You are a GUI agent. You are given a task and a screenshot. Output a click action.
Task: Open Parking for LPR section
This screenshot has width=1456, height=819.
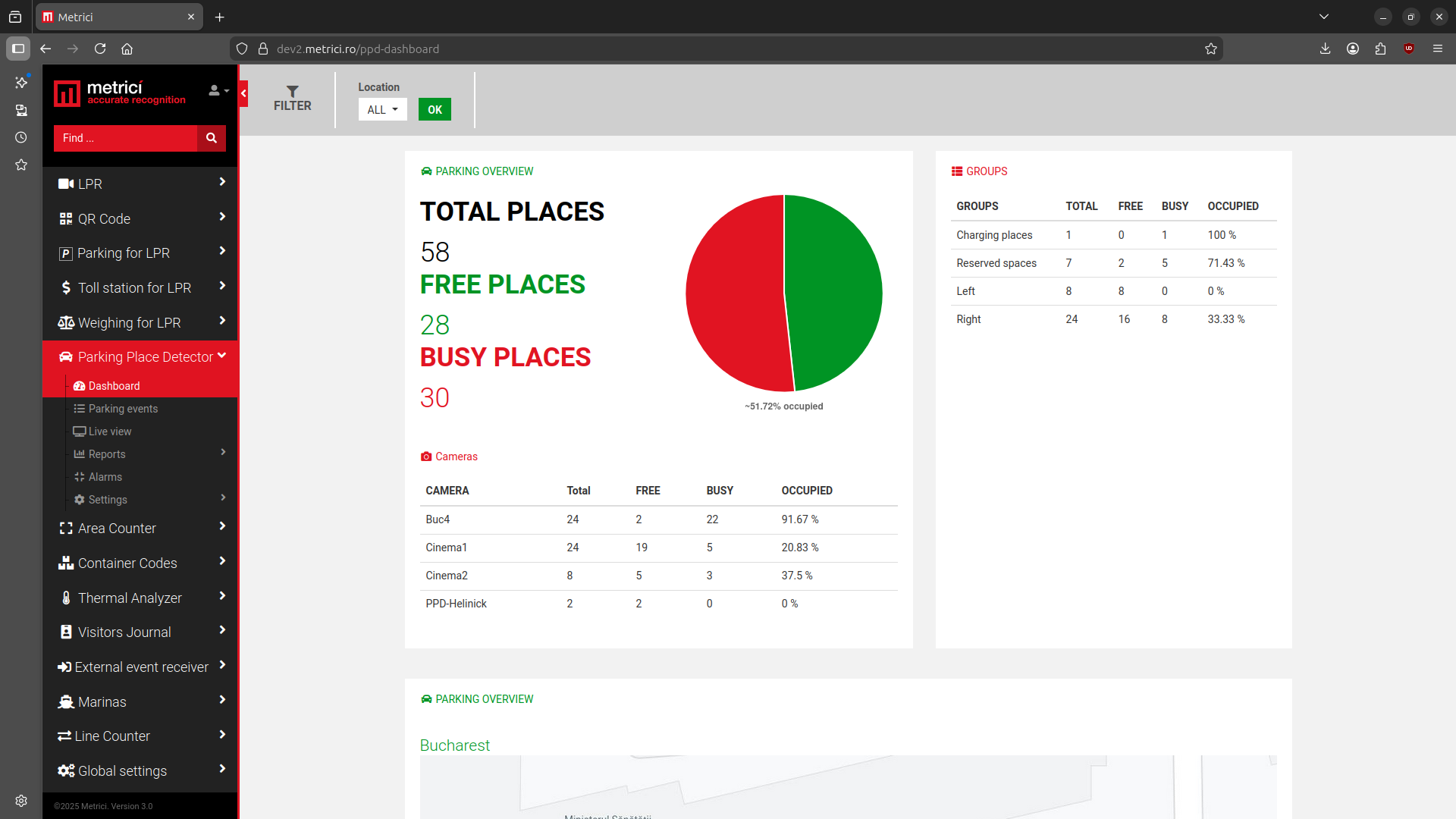[x=140, y=253]
